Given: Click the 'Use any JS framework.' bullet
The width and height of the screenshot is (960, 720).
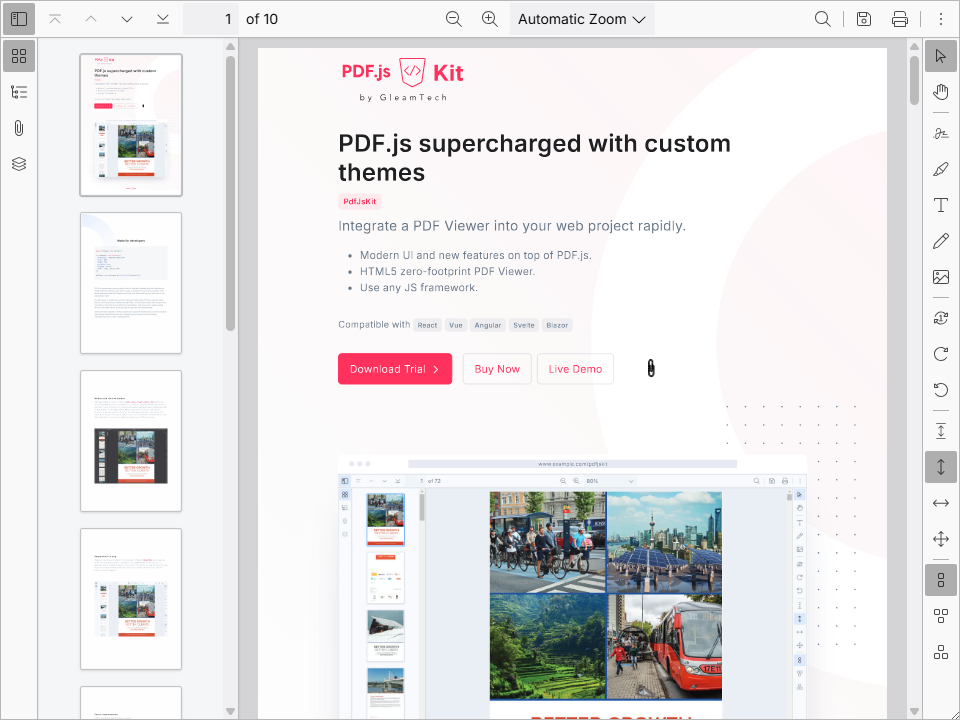Looking at the screenshot, I should [419, 288].
